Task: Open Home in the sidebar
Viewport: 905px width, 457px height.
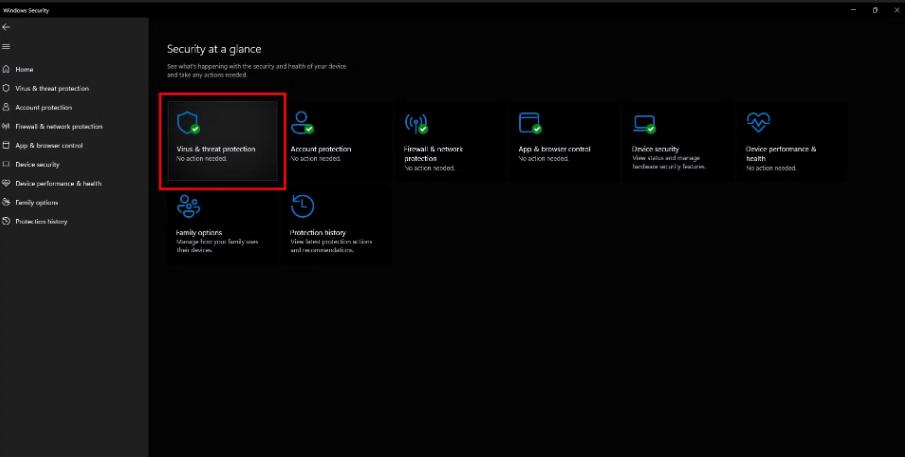Action: [x=24, y=69]
